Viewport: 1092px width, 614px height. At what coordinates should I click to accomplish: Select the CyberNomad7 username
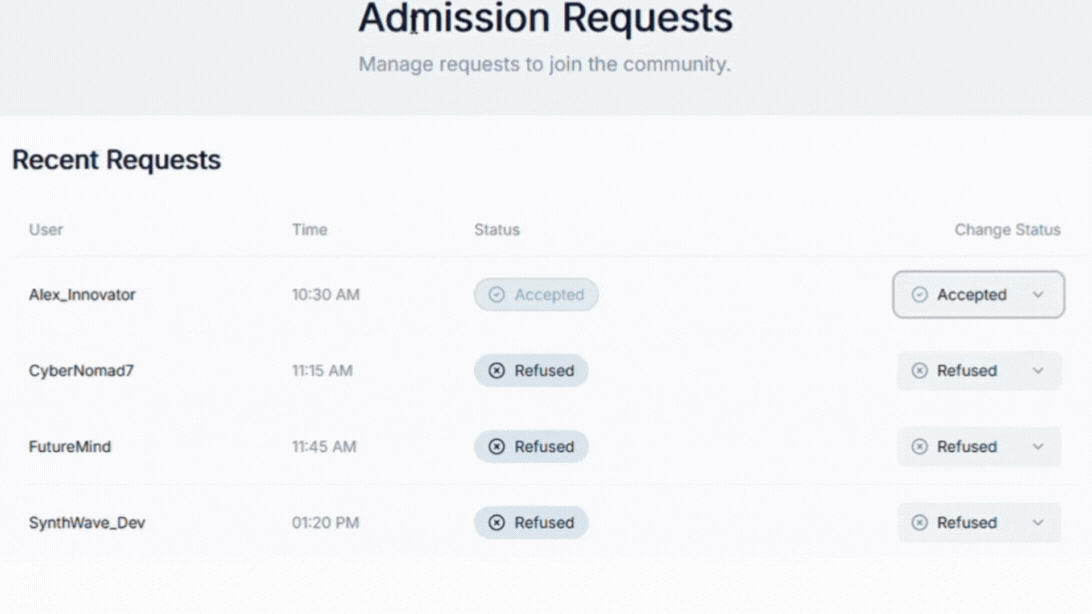click(81, 370)
